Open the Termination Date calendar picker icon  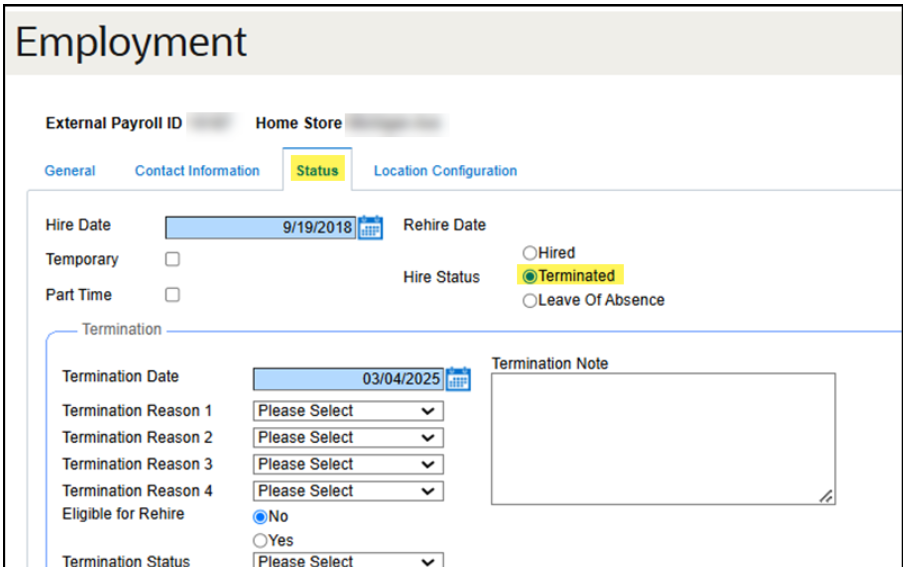coord(458,379)
